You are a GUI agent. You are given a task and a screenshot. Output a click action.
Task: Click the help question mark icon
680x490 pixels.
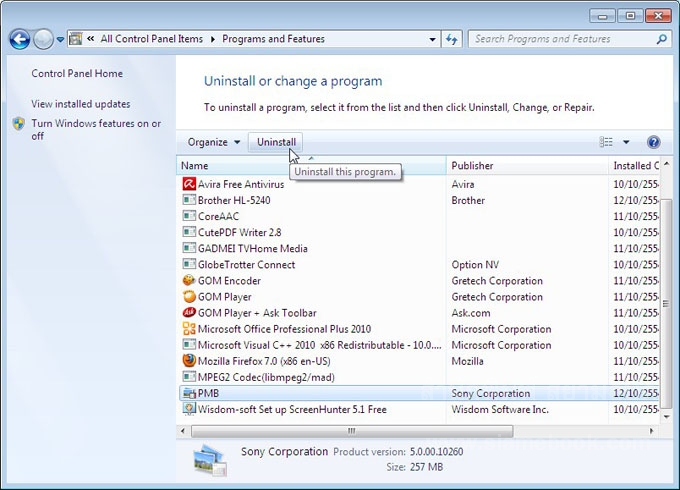pyautogui.click(x=653, y=142)
